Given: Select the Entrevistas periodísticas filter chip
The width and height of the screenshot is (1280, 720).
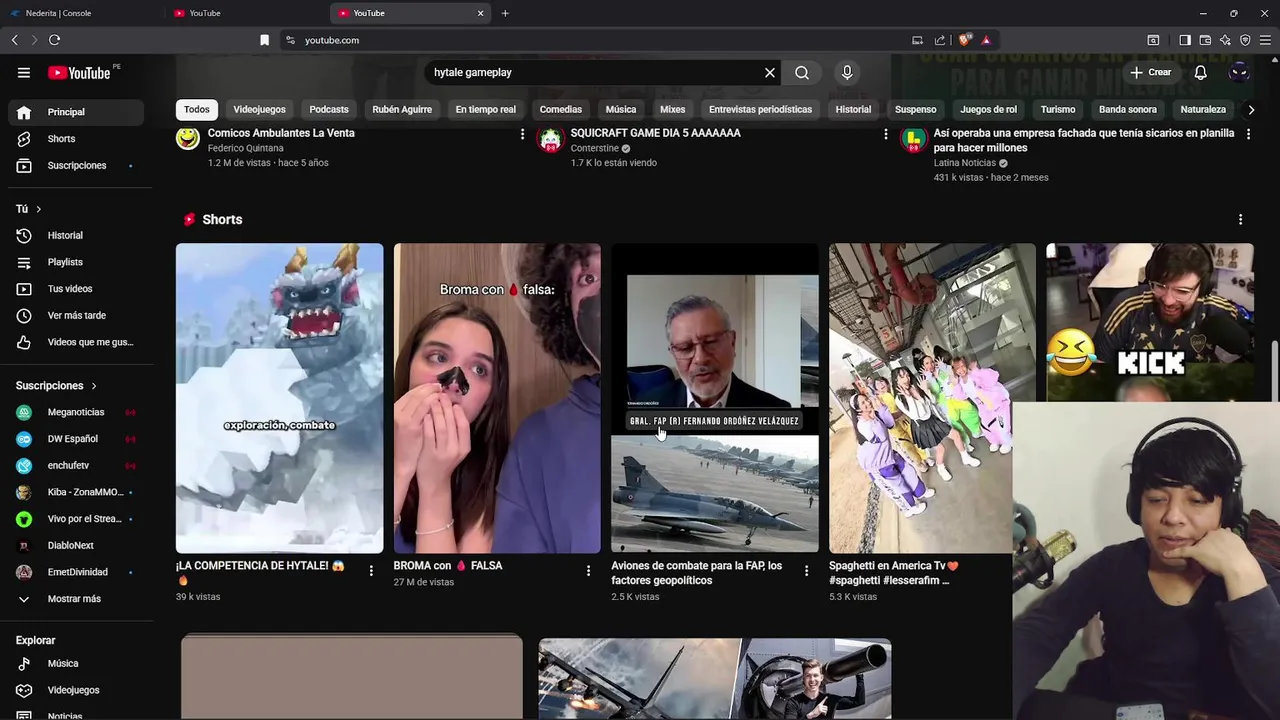Looking at the screenshot, I should (760, 109).
